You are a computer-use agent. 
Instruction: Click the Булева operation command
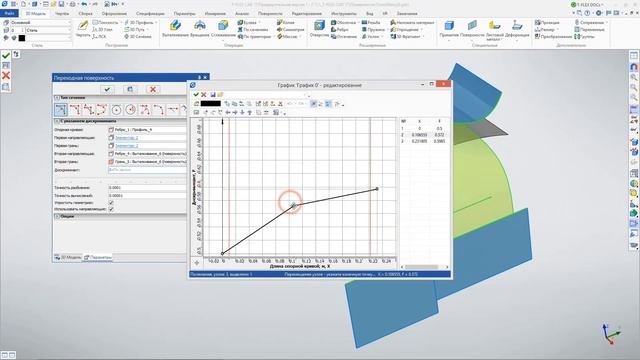[x=247, y=22]
